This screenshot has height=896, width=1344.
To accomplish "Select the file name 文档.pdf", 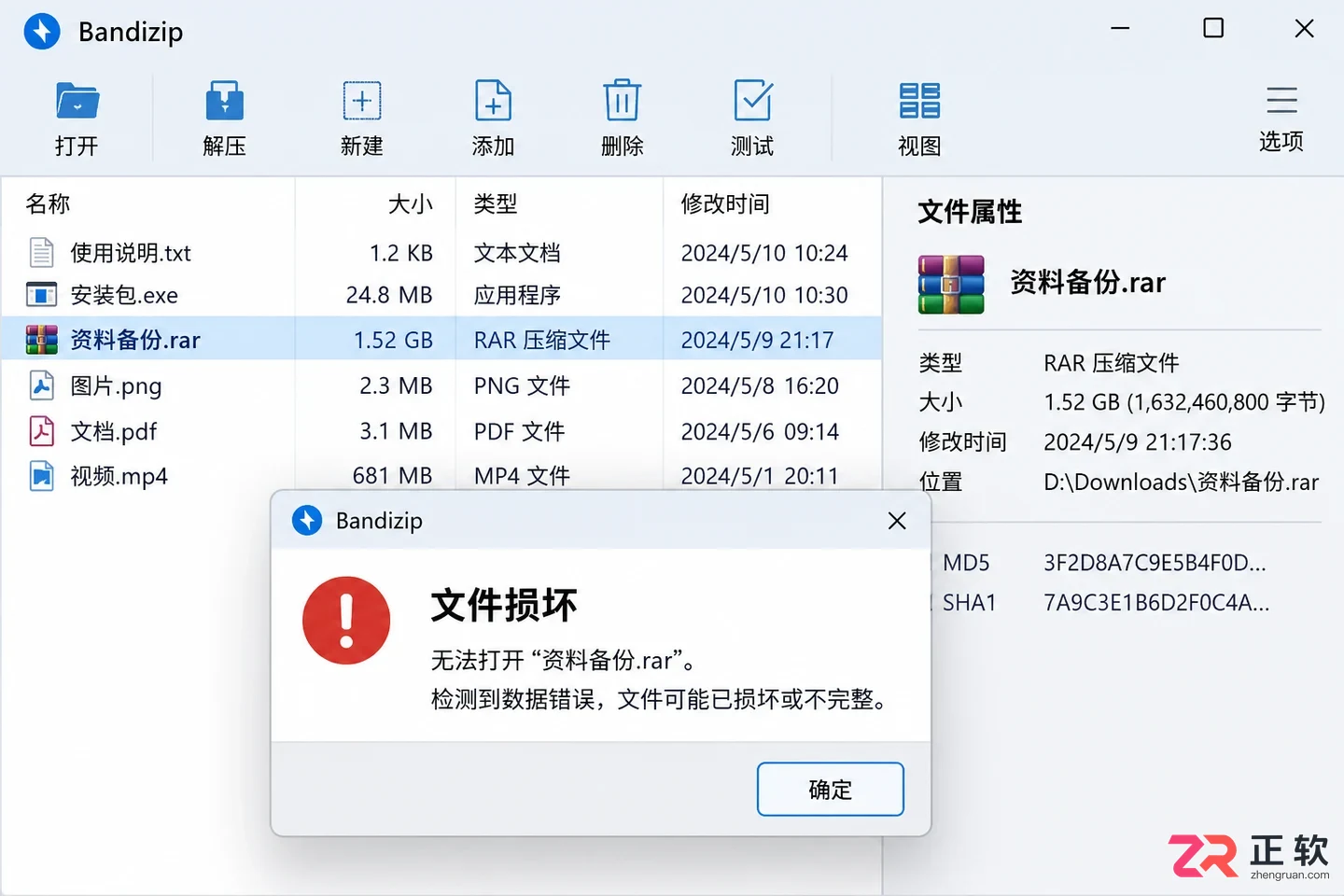I will click(x=113, y=432).
